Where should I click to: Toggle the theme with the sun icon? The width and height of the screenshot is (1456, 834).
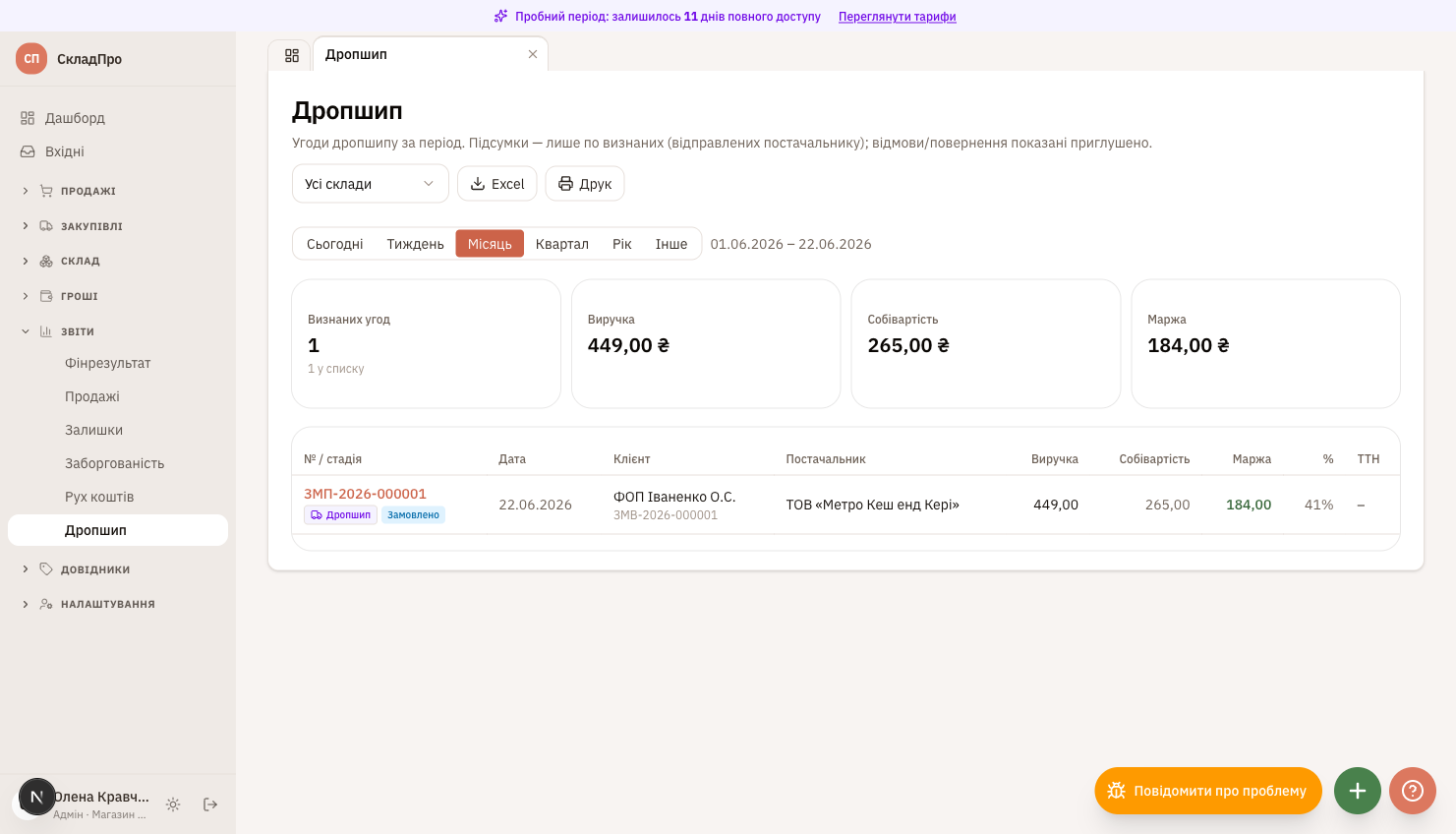(173, 804)
